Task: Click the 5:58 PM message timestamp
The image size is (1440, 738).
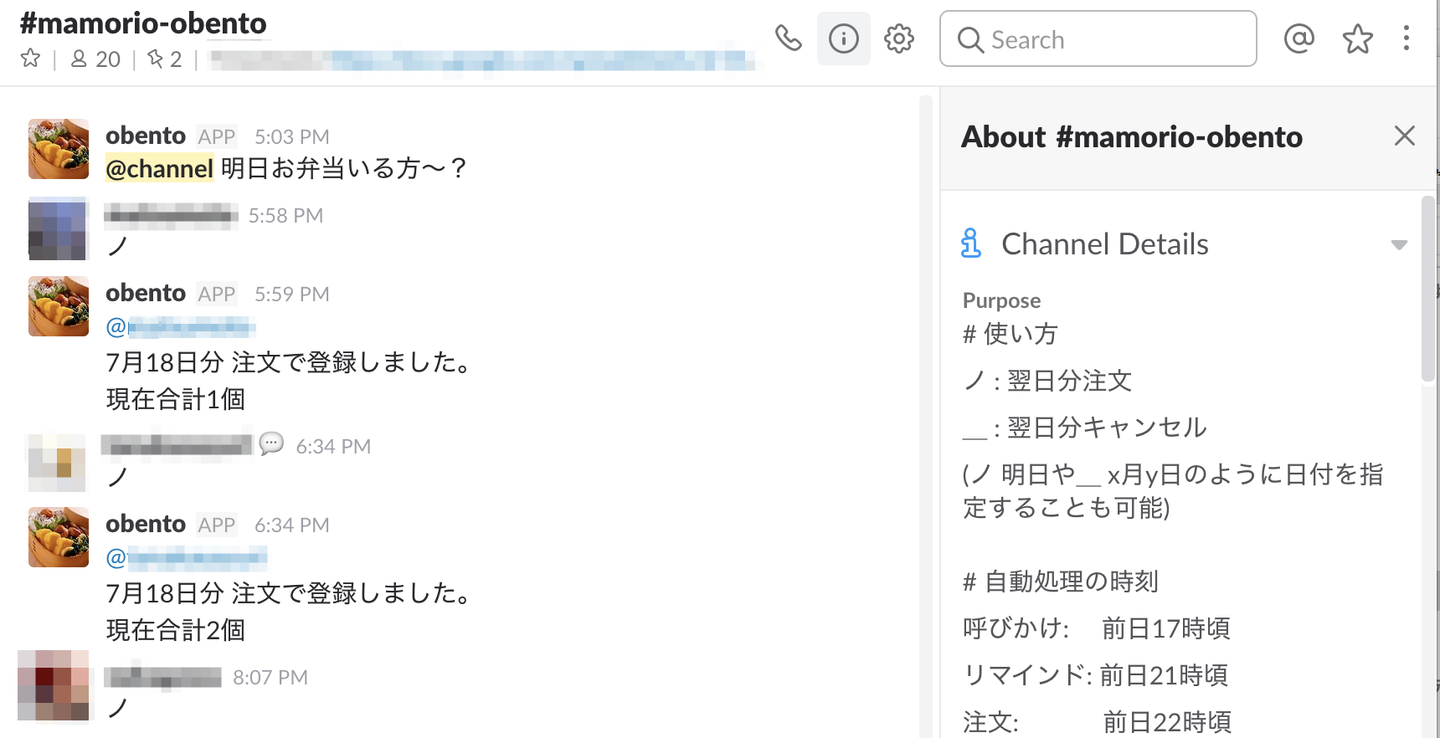Action: pos(286,215)
